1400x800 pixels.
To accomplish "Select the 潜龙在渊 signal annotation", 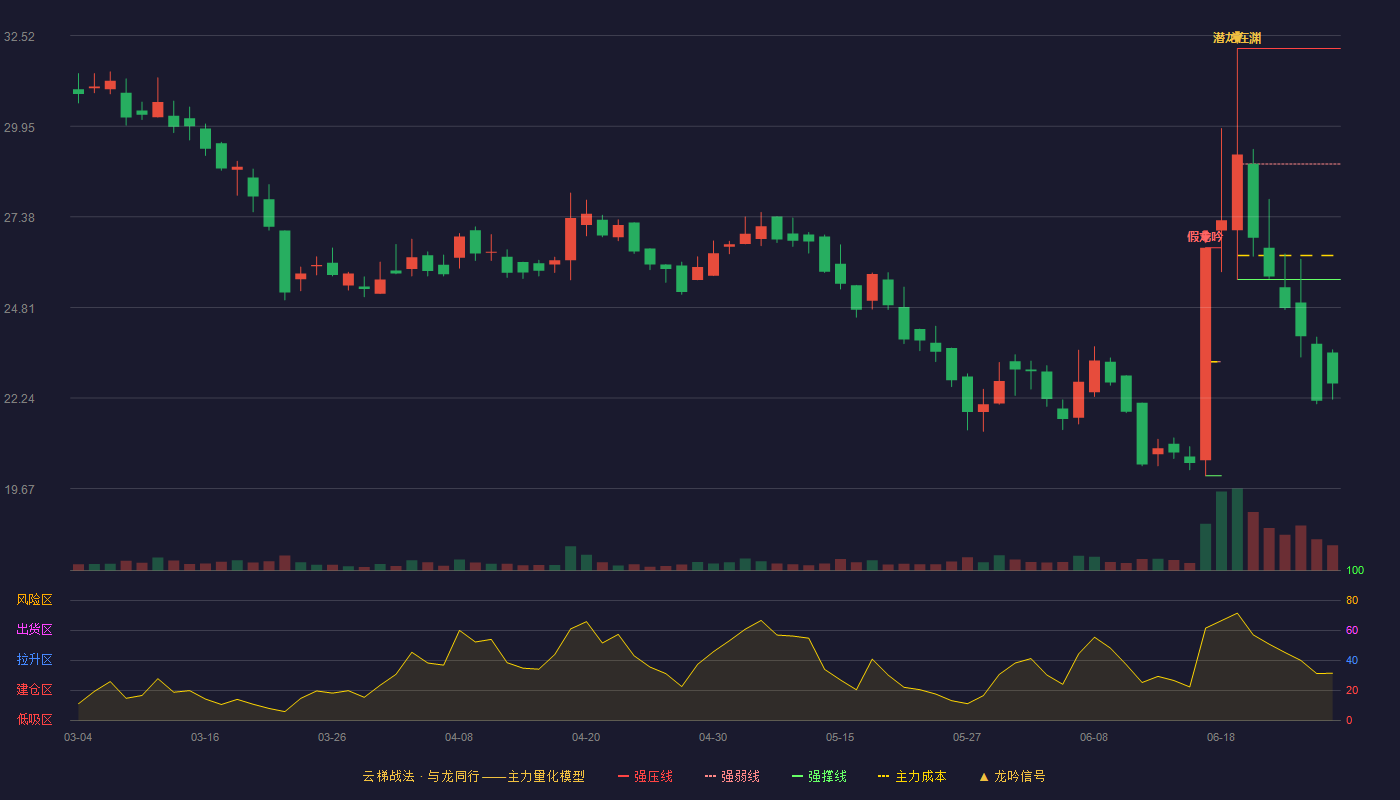I will tap(1237, 38).
